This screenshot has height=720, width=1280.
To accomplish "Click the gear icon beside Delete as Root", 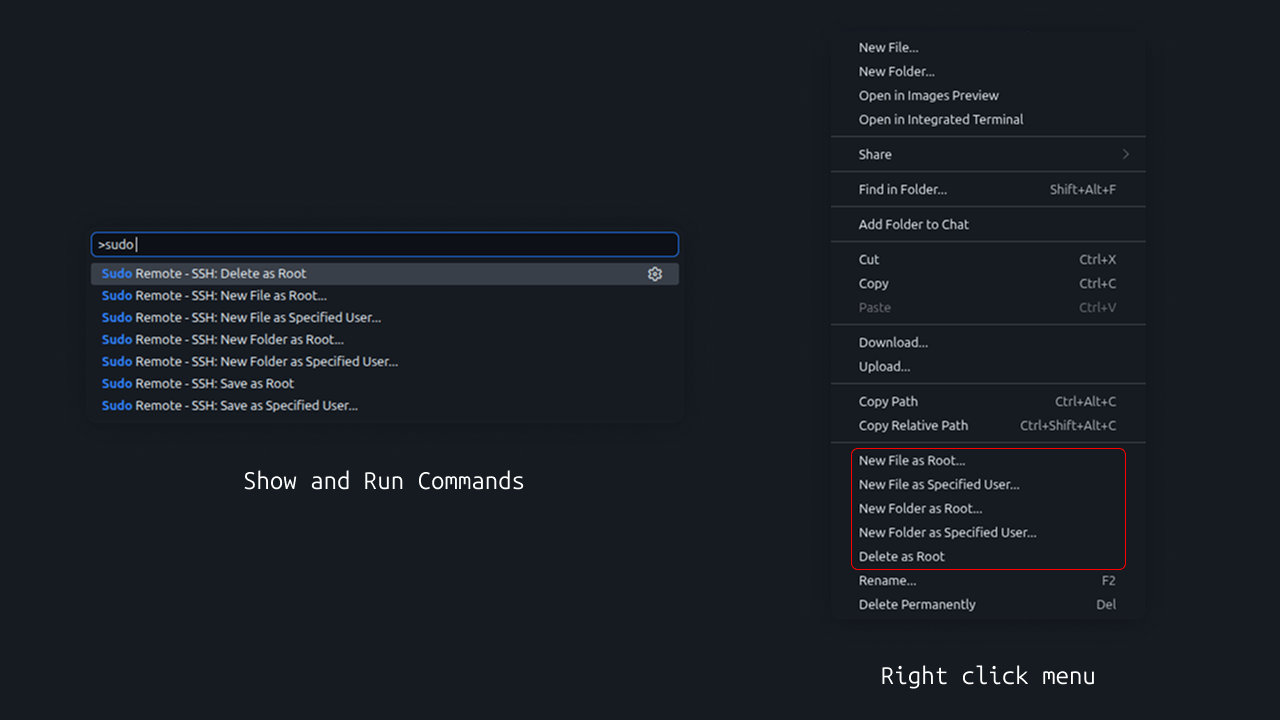I will tap(655, 274).
